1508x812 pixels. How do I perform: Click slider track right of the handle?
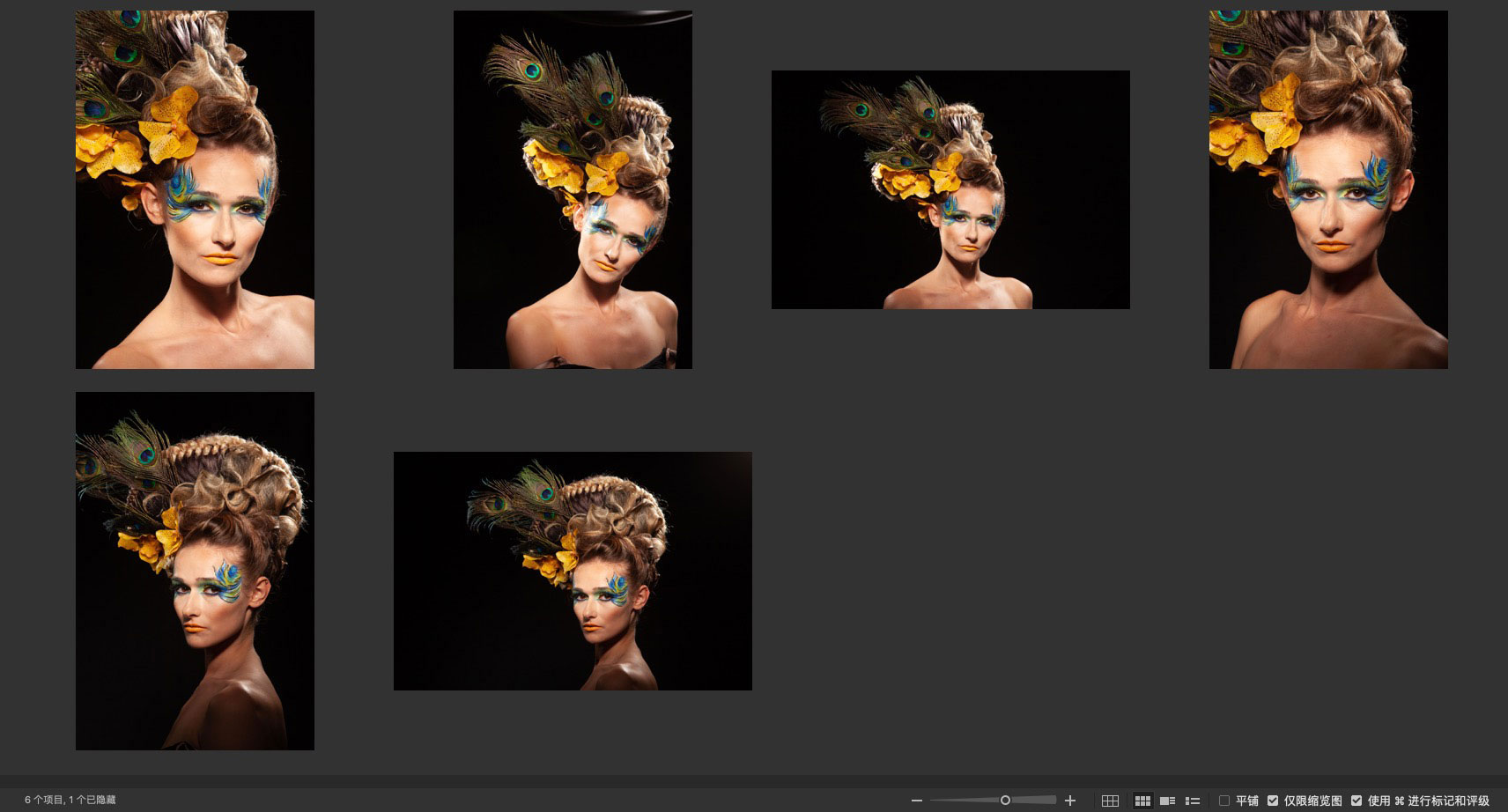pos(1035,800)
